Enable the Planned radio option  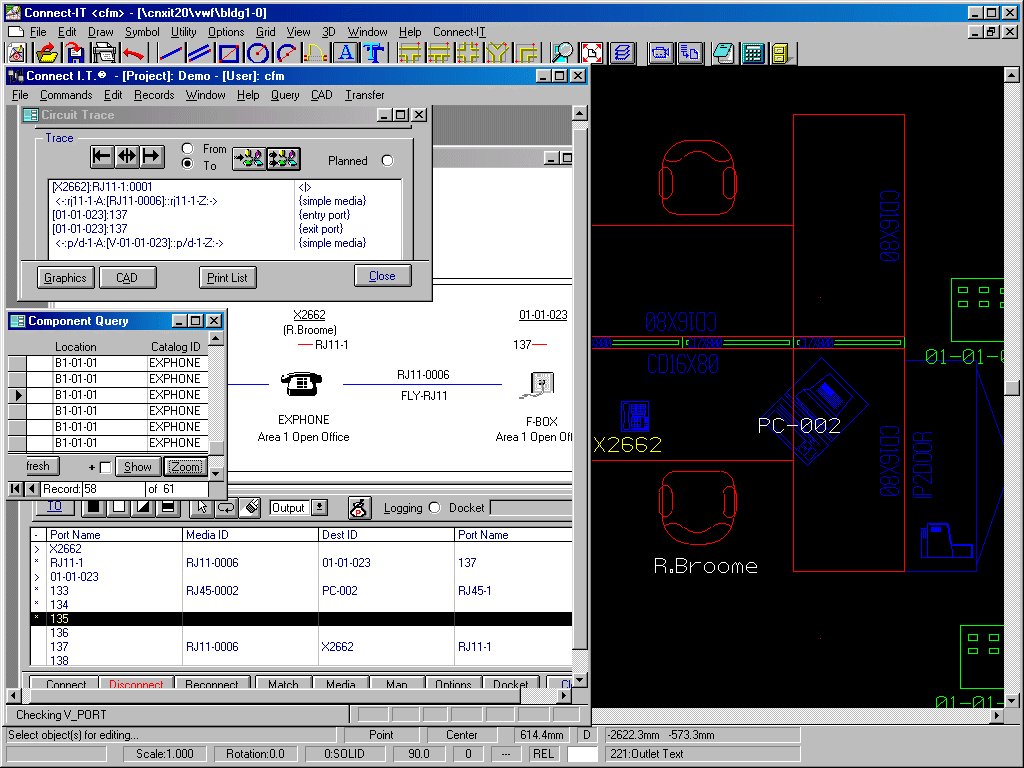tap(387, 161)
